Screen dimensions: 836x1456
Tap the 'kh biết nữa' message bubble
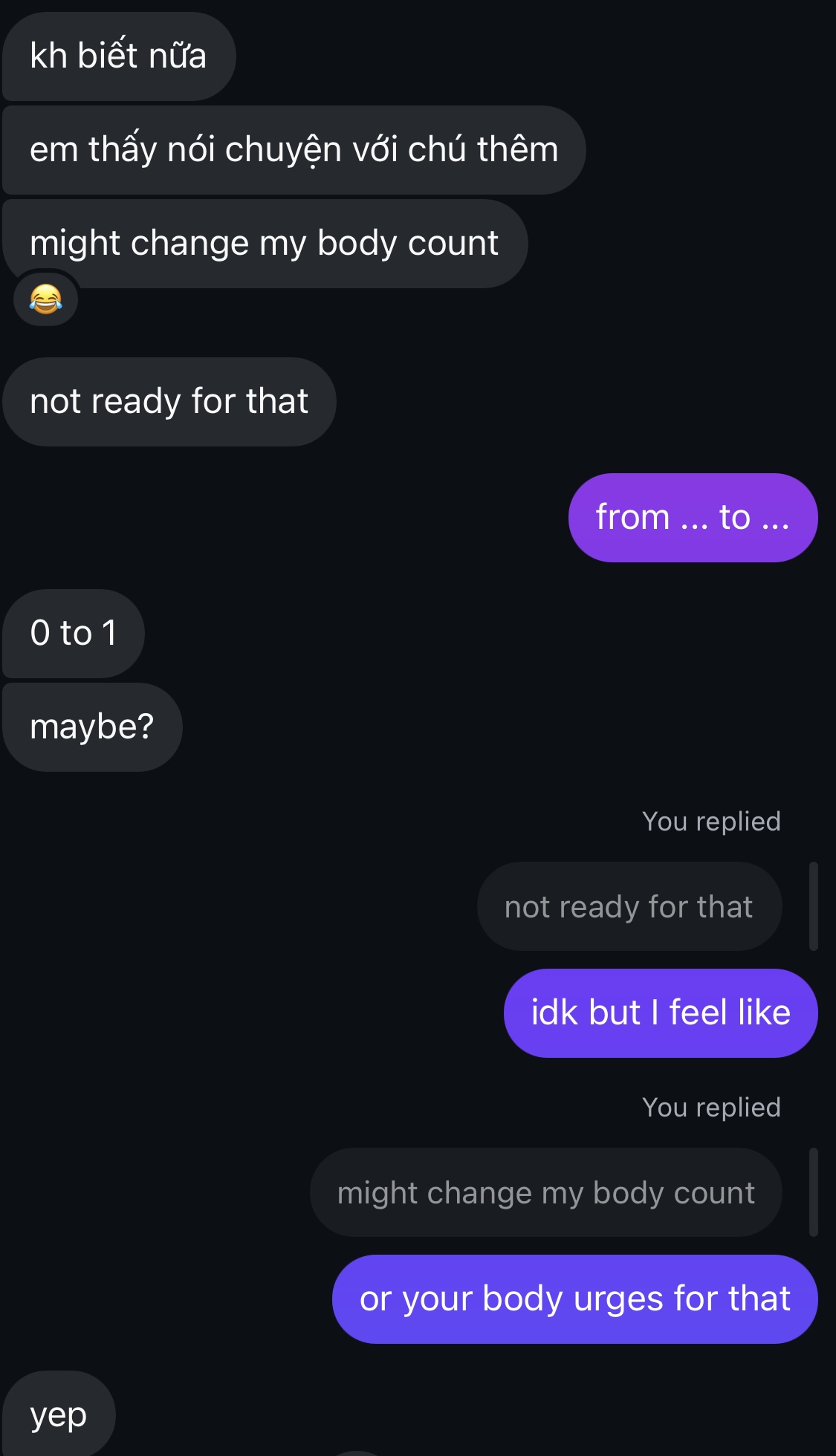point(119,56)
